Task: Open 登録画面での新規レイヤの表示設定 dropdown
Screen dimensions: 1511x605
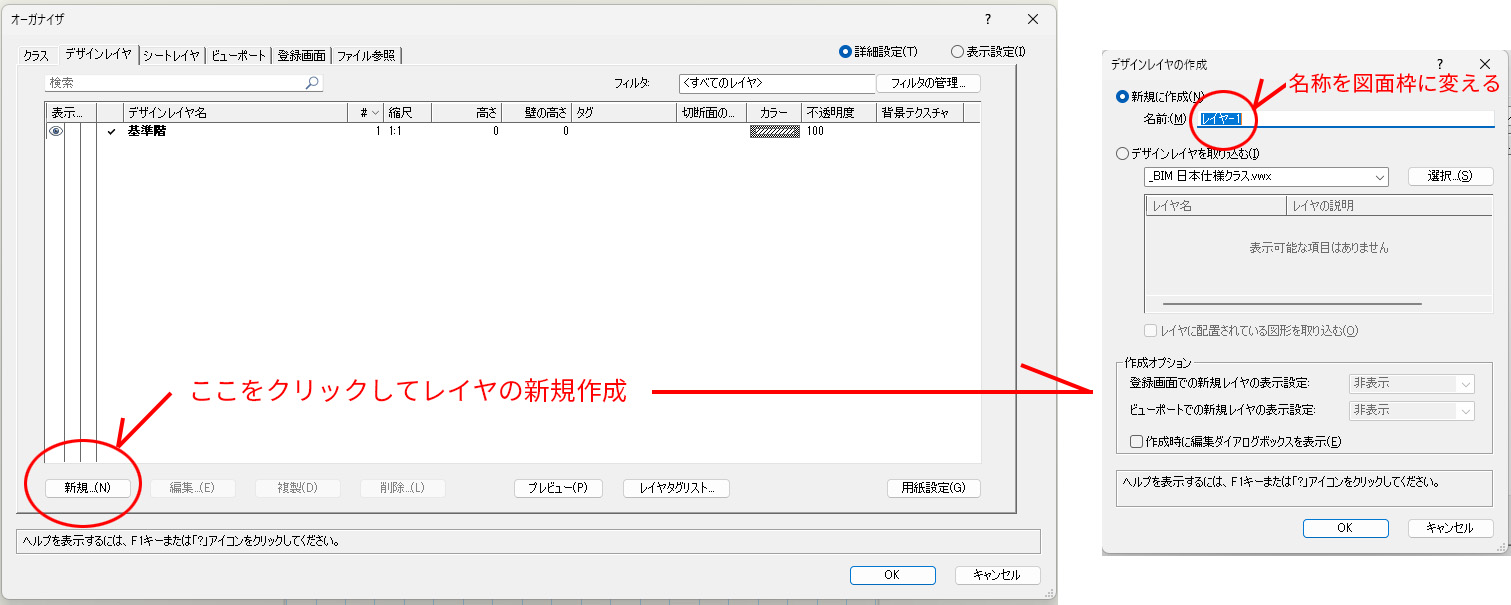Action: pyautogui.click(x=1411, y=383)
